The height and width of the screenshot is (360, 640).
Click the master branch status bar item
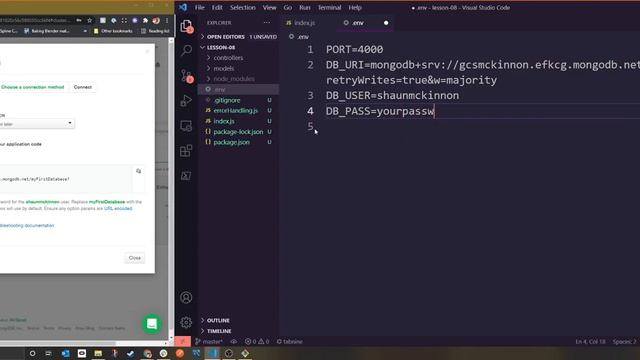point(209,342)
